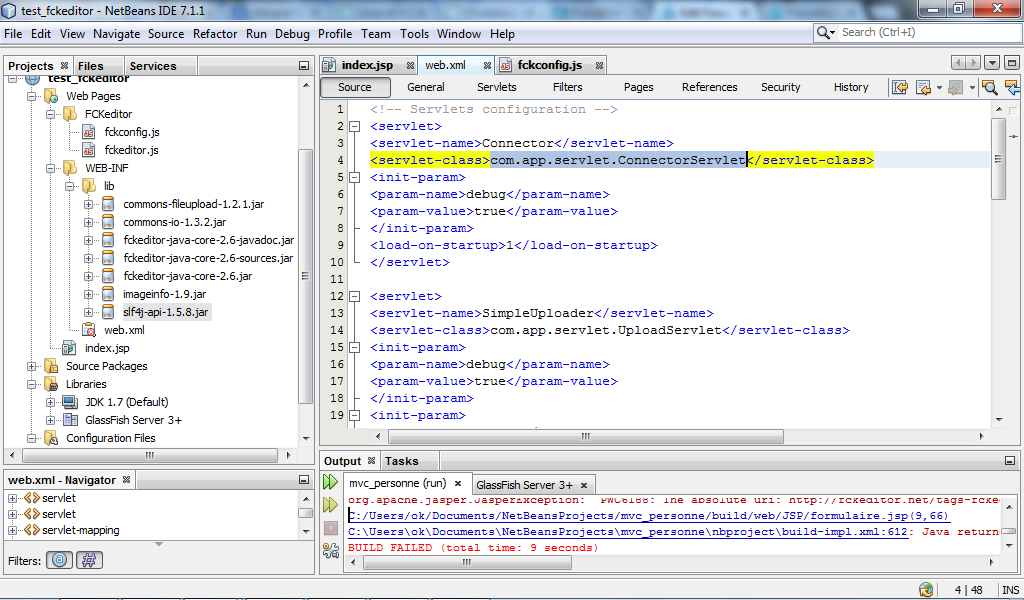Expand JDK 1.7 (Default) node
The height and width of the screenshot is (600, 1024).
tap(50, 402)
